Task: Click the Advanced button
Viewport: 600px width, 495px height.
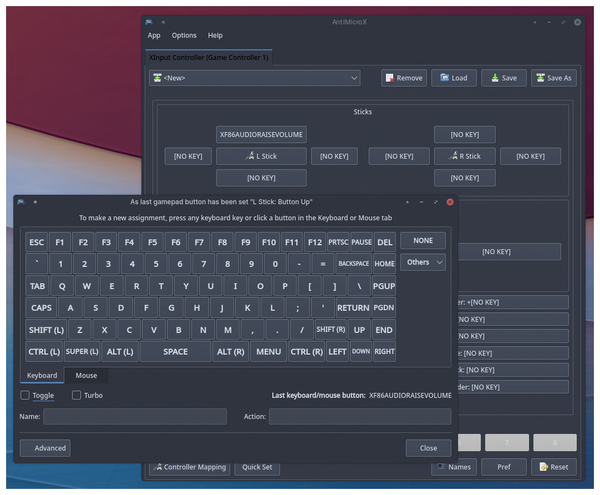Action: coord(45,448)
